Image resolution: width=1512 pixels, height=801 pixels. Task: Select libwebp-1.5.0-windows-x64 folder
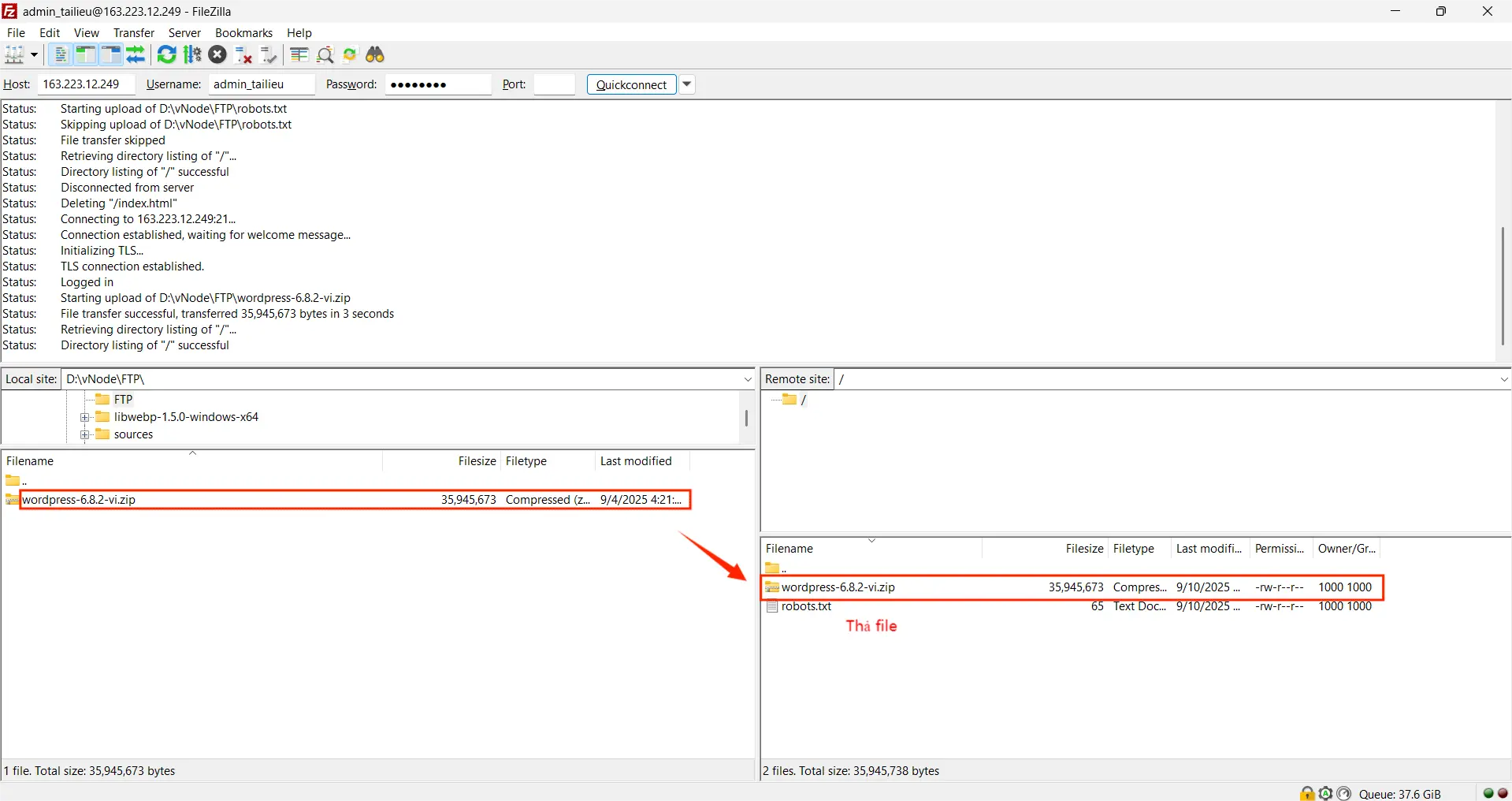tap(186, 417)
